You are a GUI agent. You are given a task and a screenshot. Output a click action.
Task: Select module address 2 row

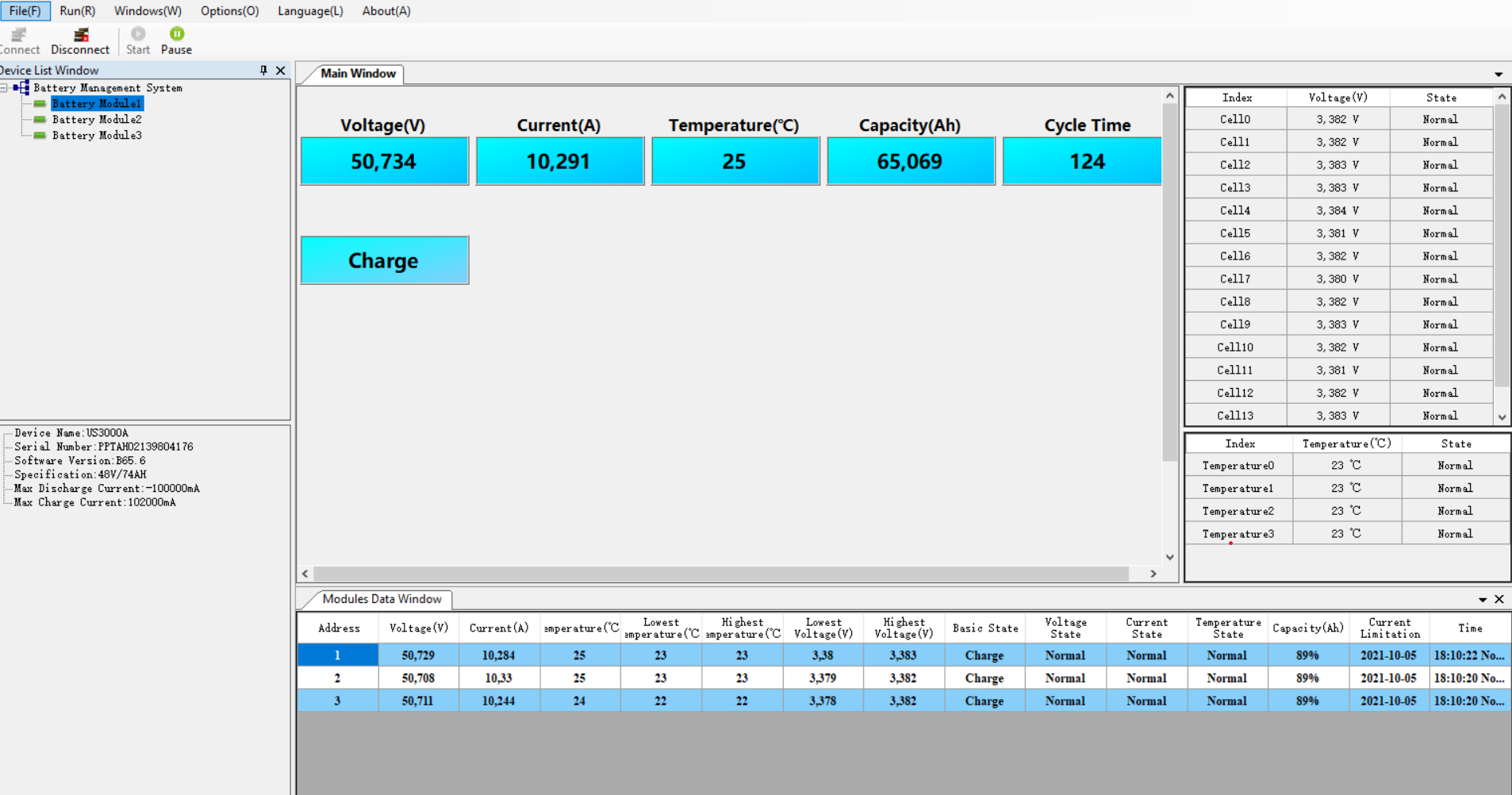coord(337,678)
